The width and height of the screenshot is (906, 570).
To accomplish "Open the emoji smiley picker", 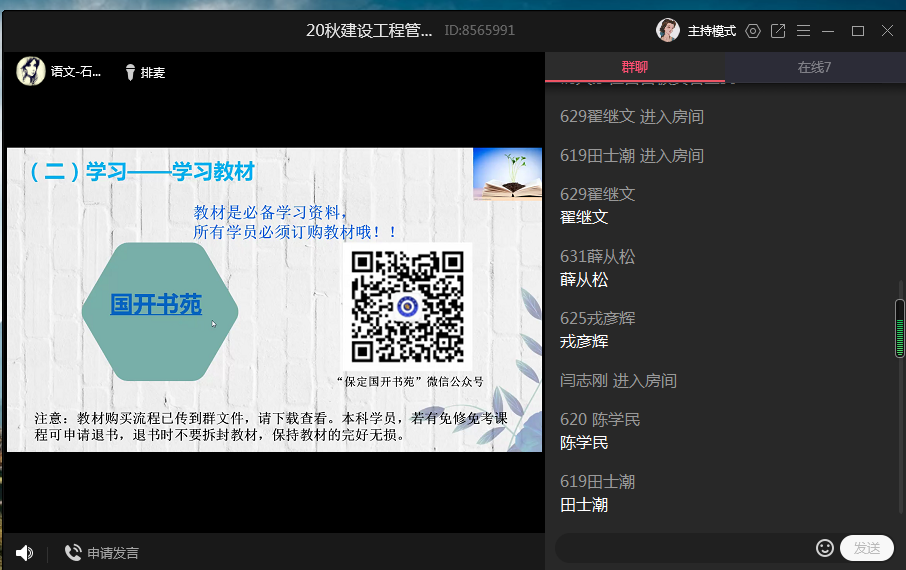I will point(825,548).
